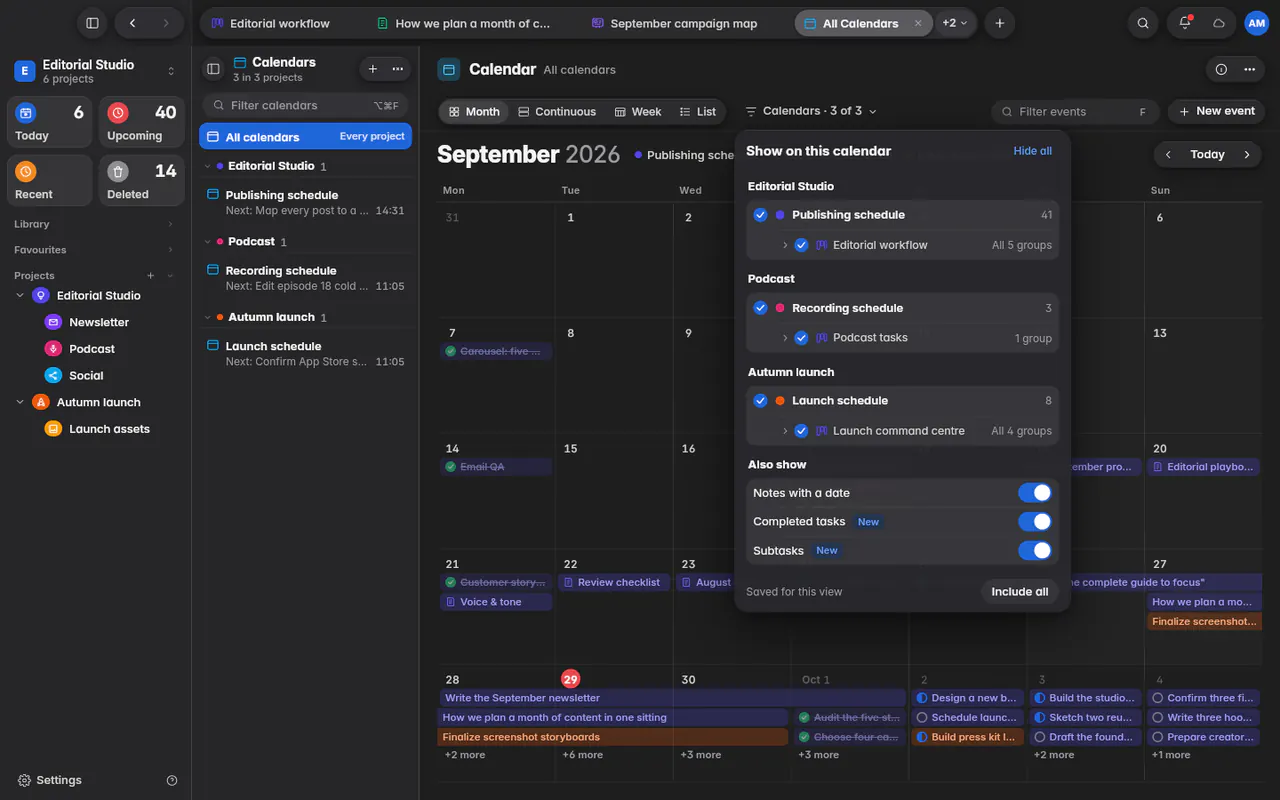Open Calendars panel more options menu

coord(398,69)
